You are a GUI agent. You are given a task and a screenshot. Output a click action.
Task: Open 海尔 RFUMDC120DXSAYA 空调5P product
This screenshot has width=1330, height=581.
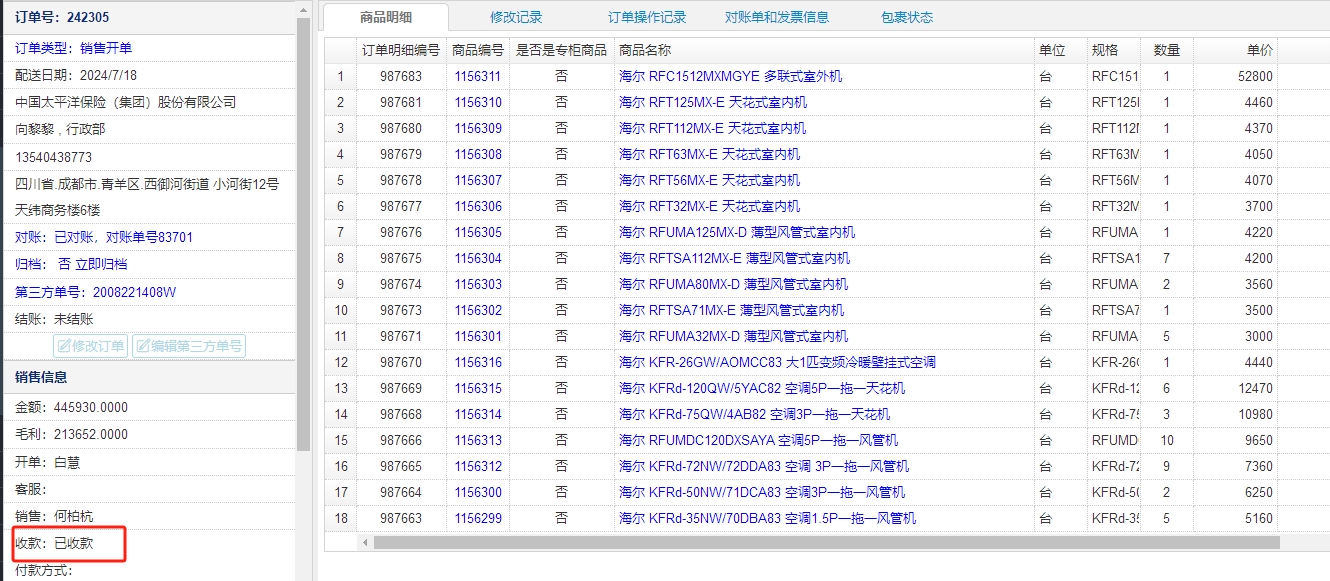pyautogui.click(x=758, y=440)
